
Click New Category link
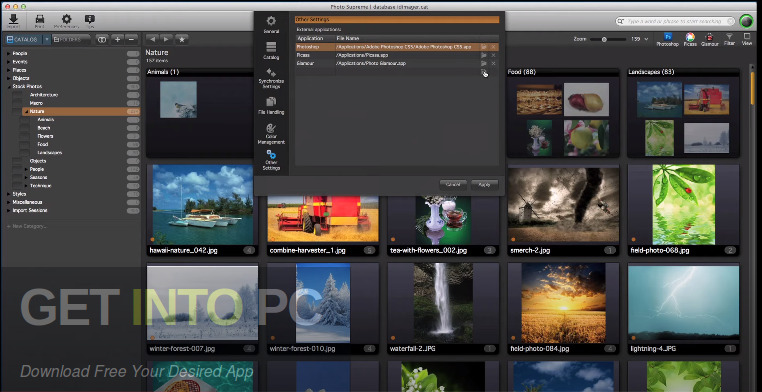[x=27, y=226]
